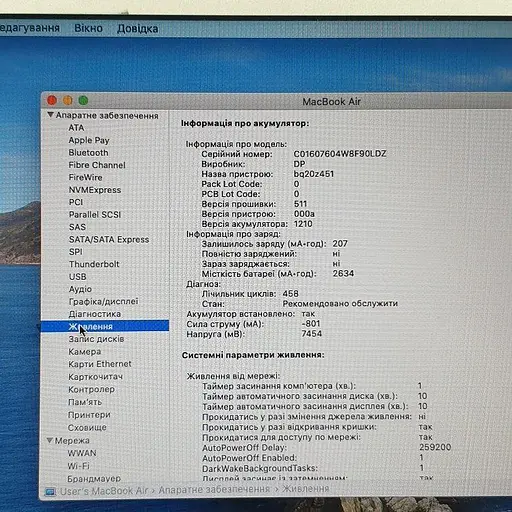
Task: Click the MacBook Air window title
Action: click(331, 102)
